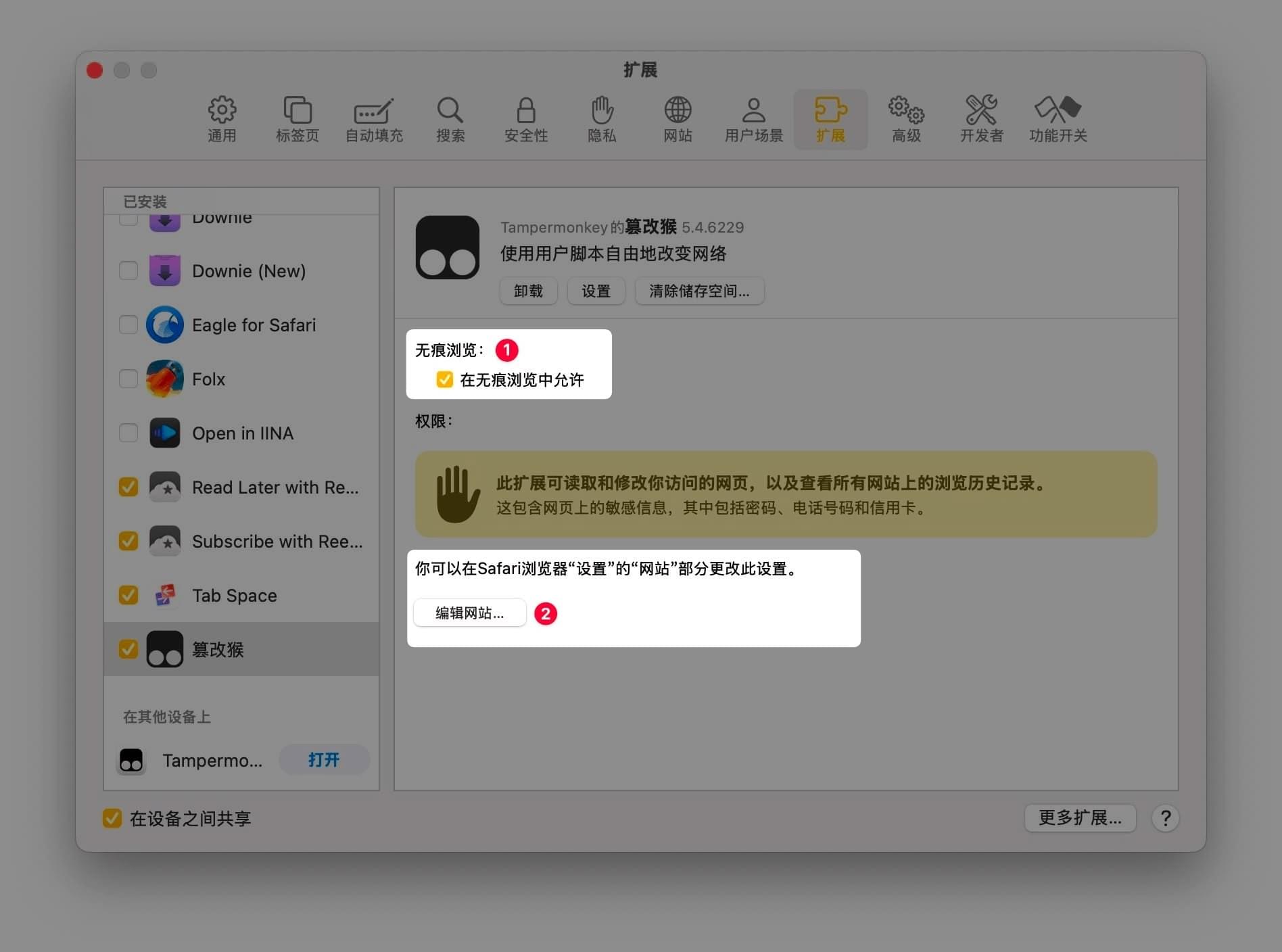Select Eagle for Safari in sidebar
The height and width of the screenshot is (952, 1282).
coord(254,325)
